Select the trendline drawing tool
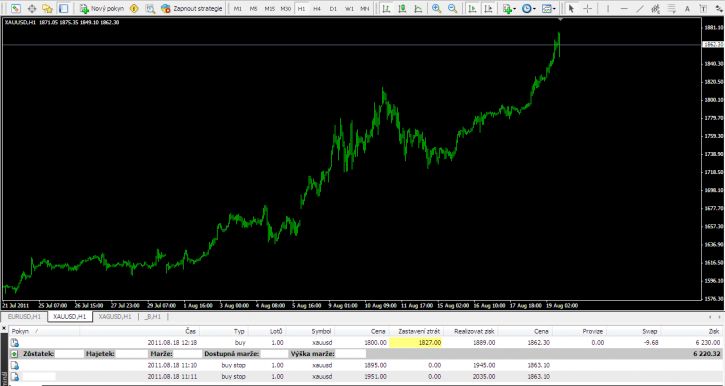The image size is (725, 386). (x=639, y=8)
